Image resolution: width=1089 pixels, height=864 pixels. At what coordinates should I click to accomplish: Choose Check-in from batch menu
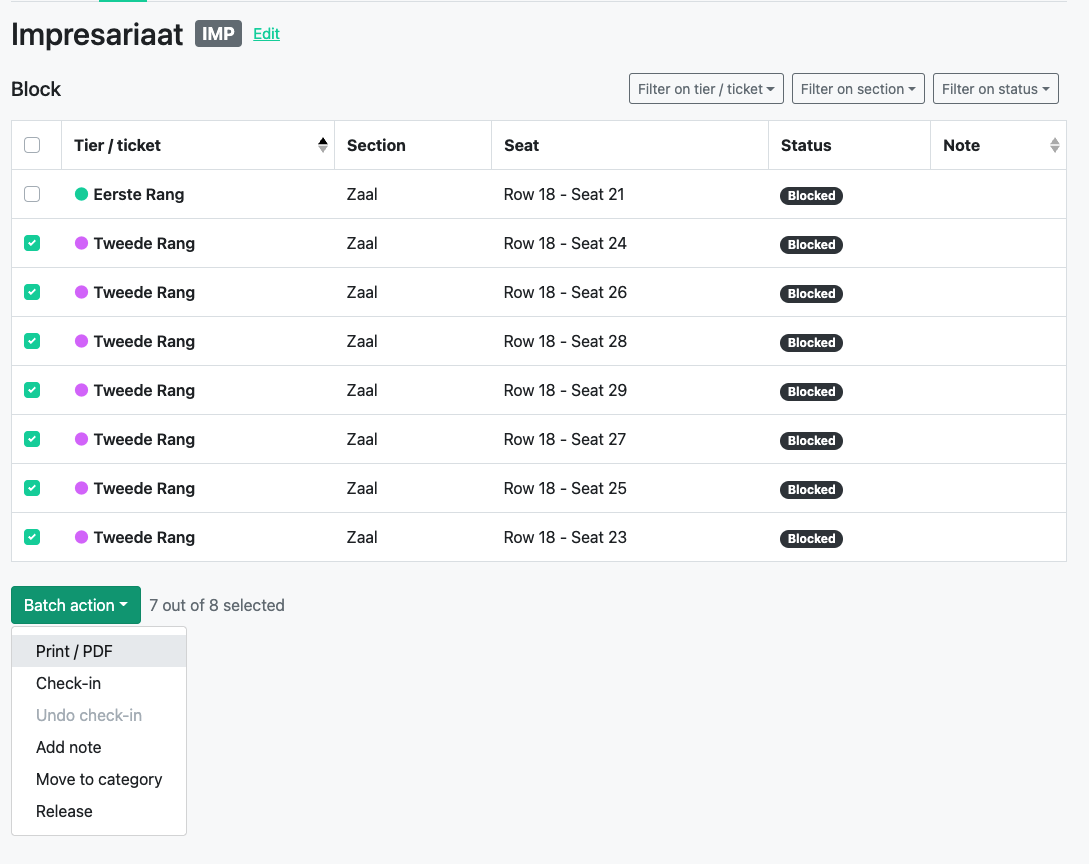pos(99,683)
